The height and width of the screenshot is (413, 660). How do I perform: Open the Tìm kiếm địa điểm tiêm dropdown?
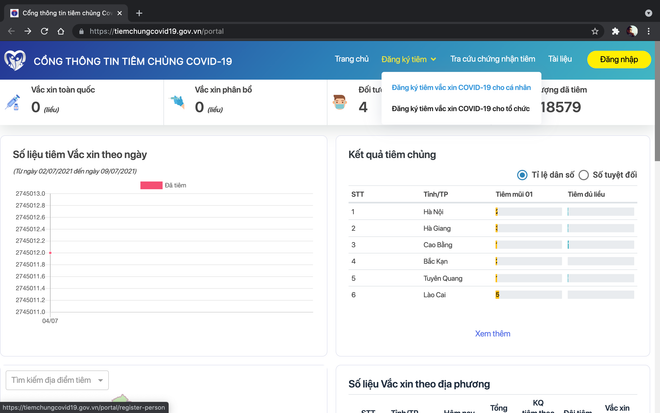click(56, 380)
